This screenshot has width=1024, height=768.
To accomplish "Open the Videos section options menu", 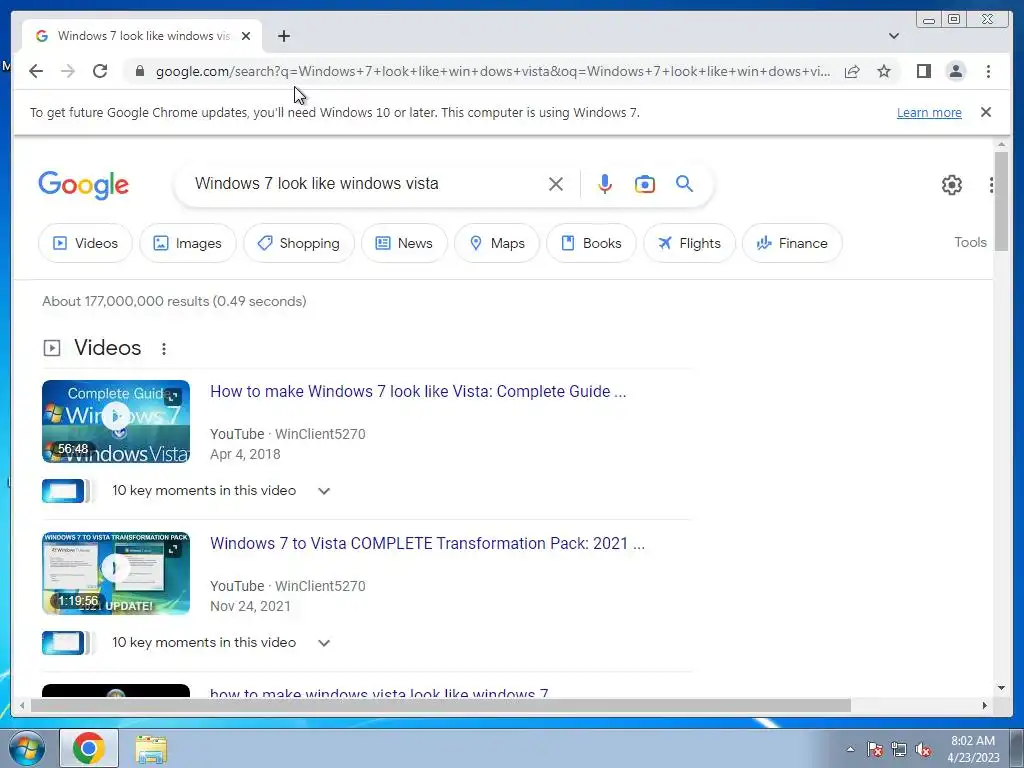I will pyautogui.click(x=164, y=349).
